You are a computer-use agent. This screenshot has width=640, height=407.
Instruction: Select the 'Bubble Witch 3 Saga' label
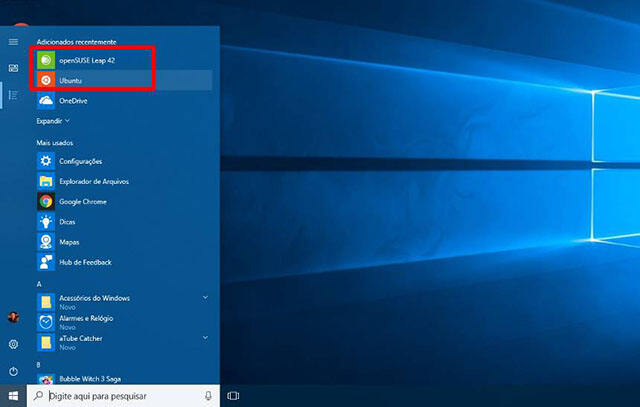(x=90, y=379)
